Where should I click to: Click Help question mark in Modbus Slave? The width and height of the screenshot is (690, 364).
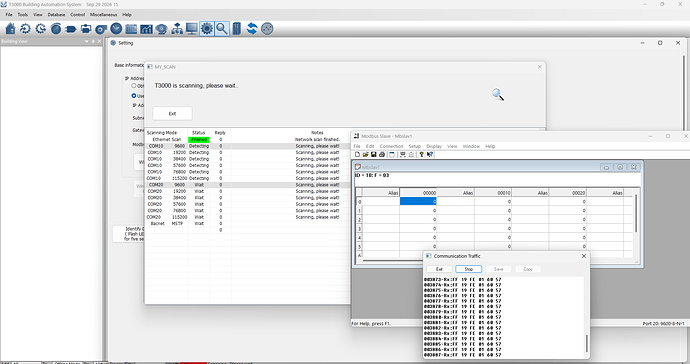coord(421,154)
